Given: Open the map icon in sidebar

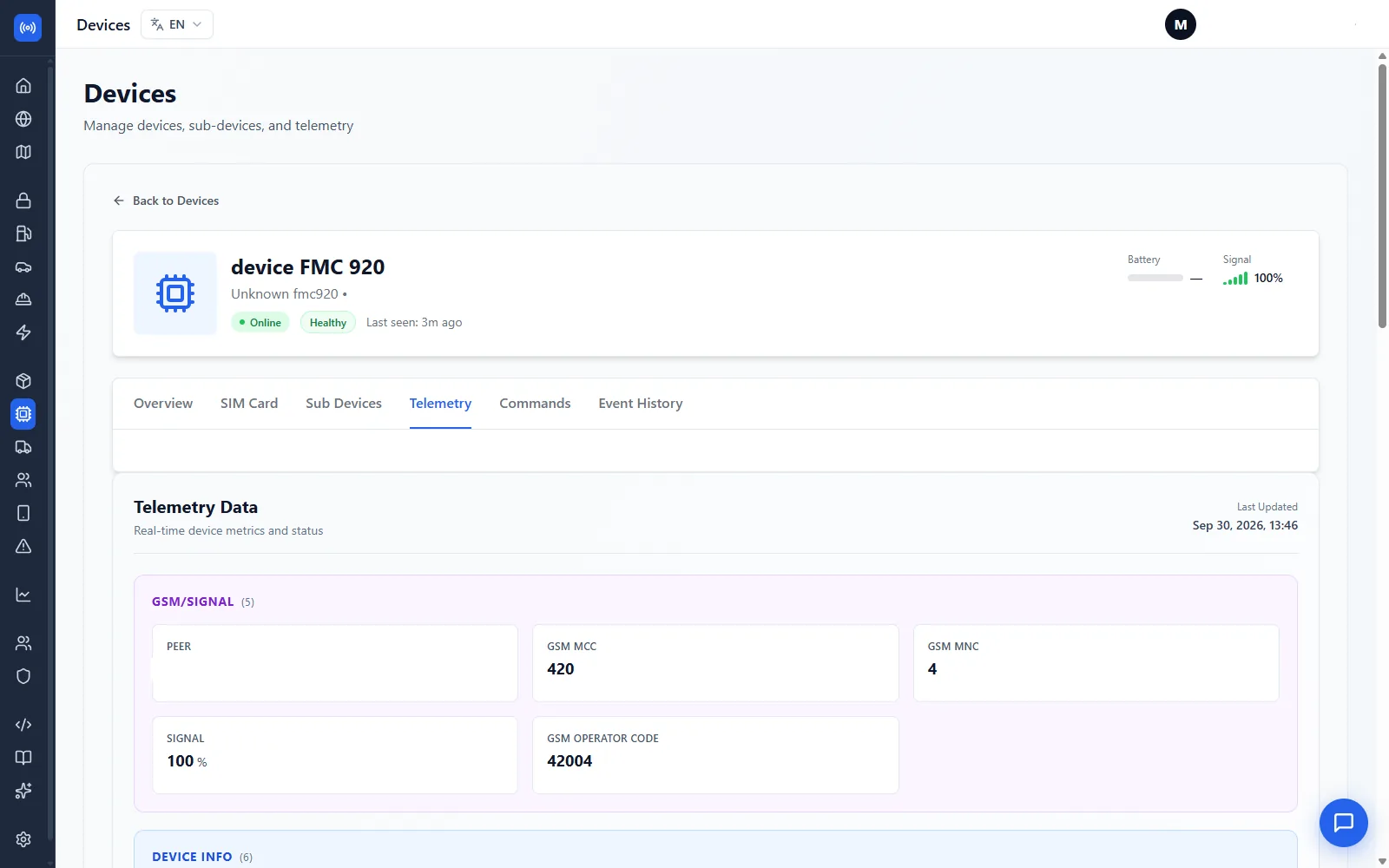Looking at the screenshot, I should tap(23, 152).
